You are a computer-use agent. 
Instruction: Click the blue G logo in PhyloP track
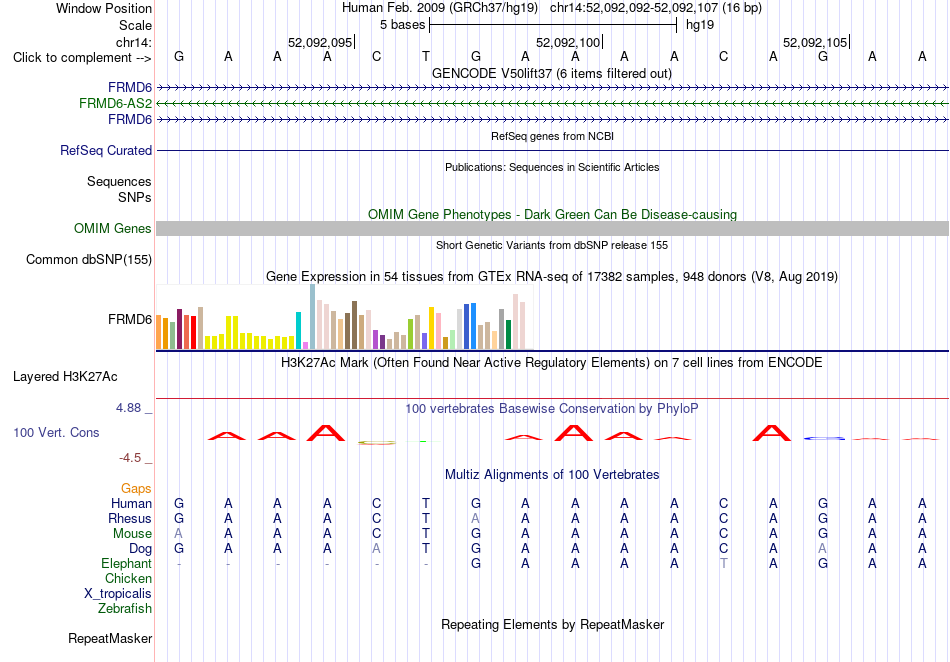point(823,438)
